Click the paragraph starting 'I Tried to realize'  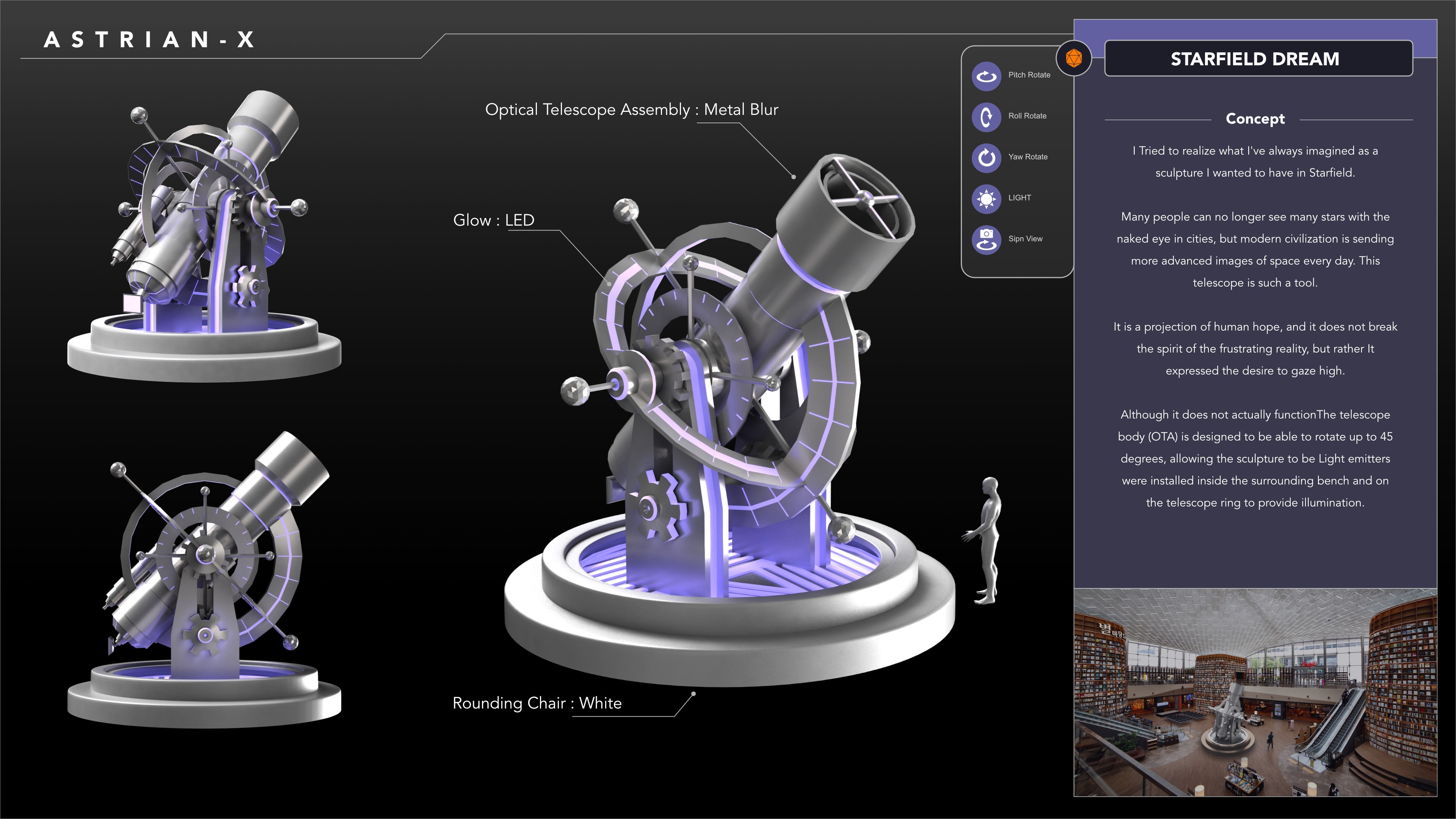point(1255,162)
